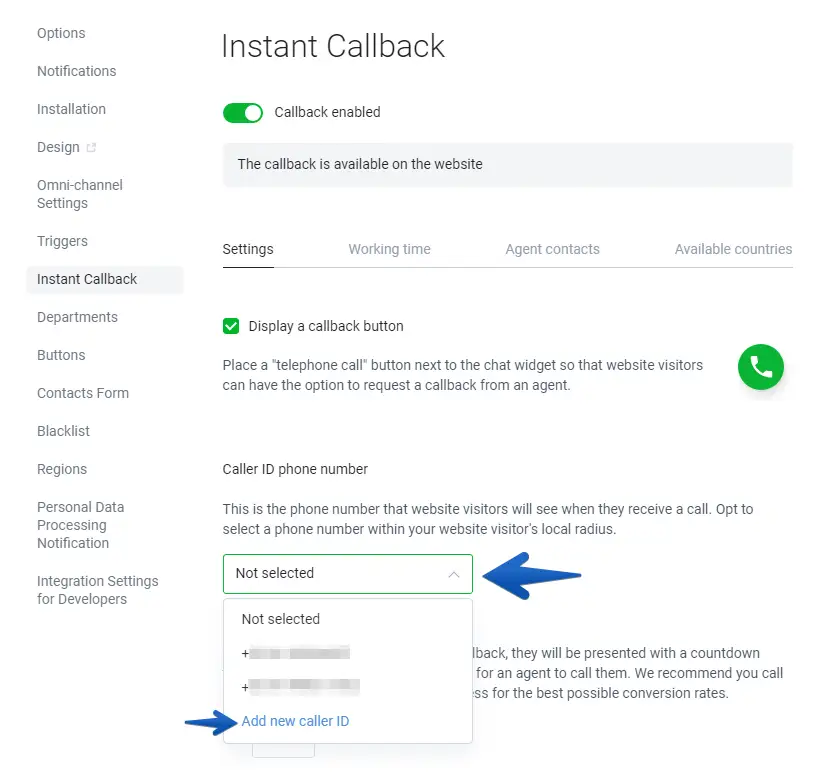Open Notifications in the sidebar
Screen dimensions: 838x779
77,71
